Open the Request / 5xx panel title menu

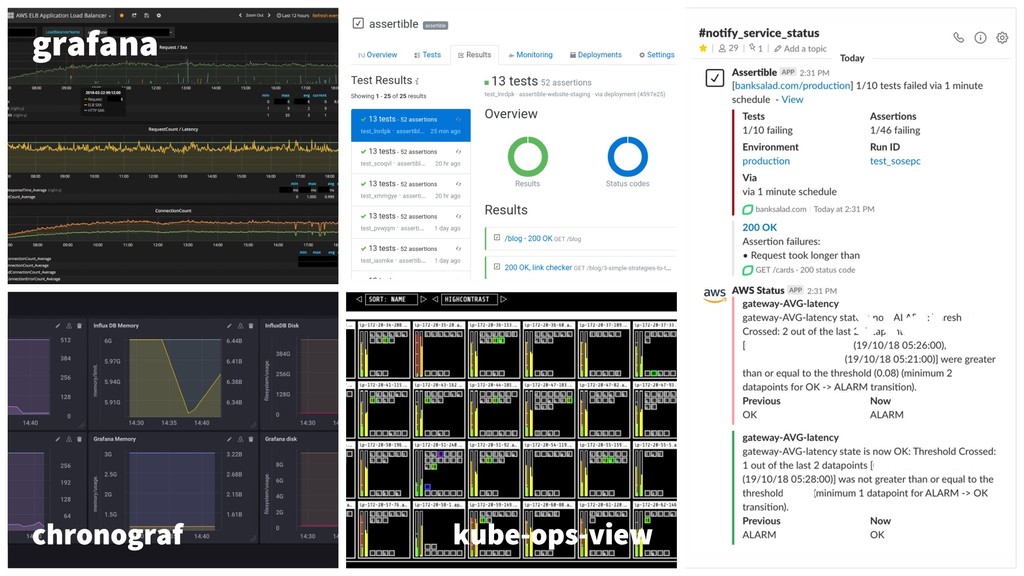pos(173,47)
